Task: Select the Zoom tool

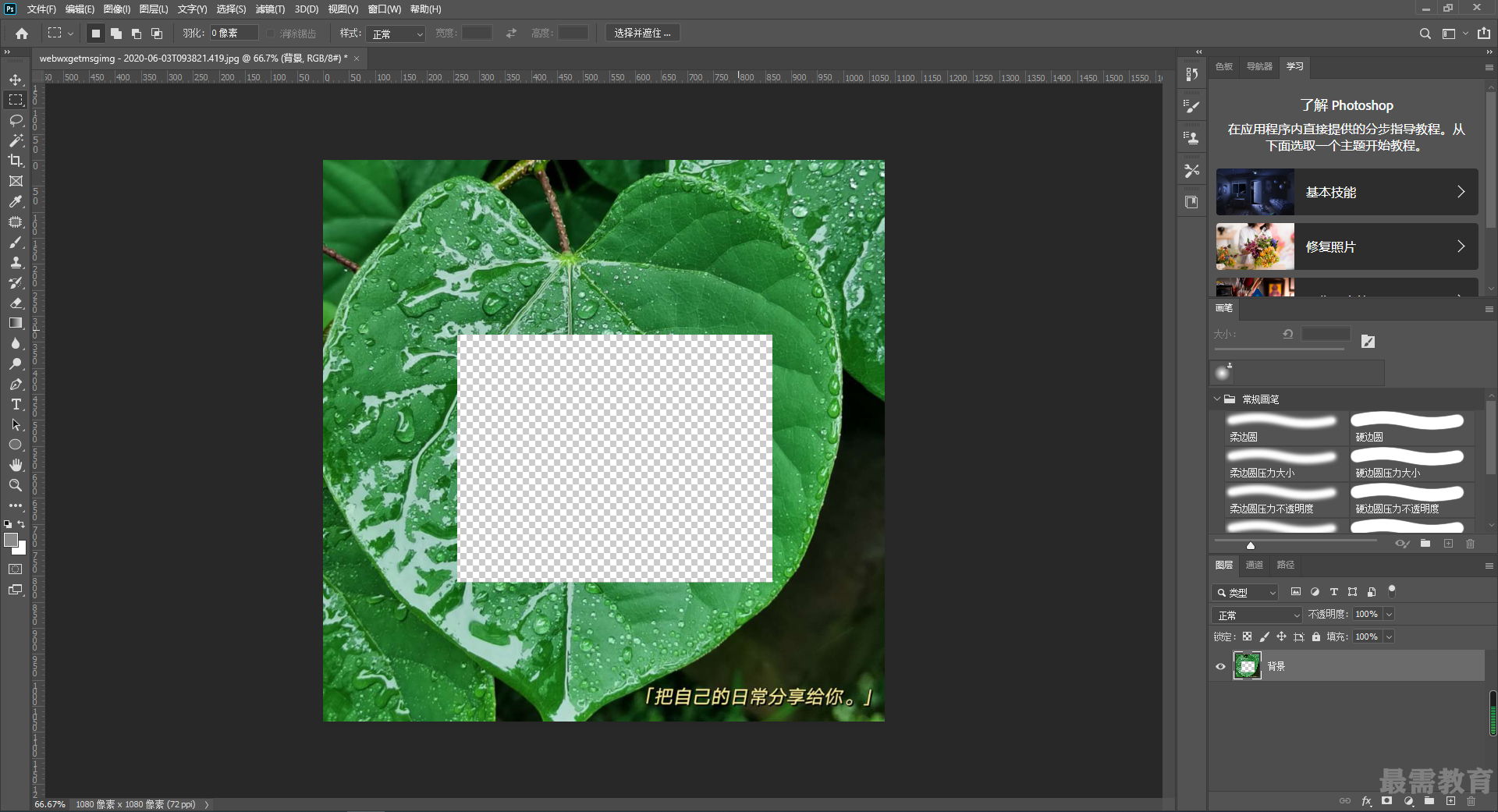Action: tap(16, 485)
